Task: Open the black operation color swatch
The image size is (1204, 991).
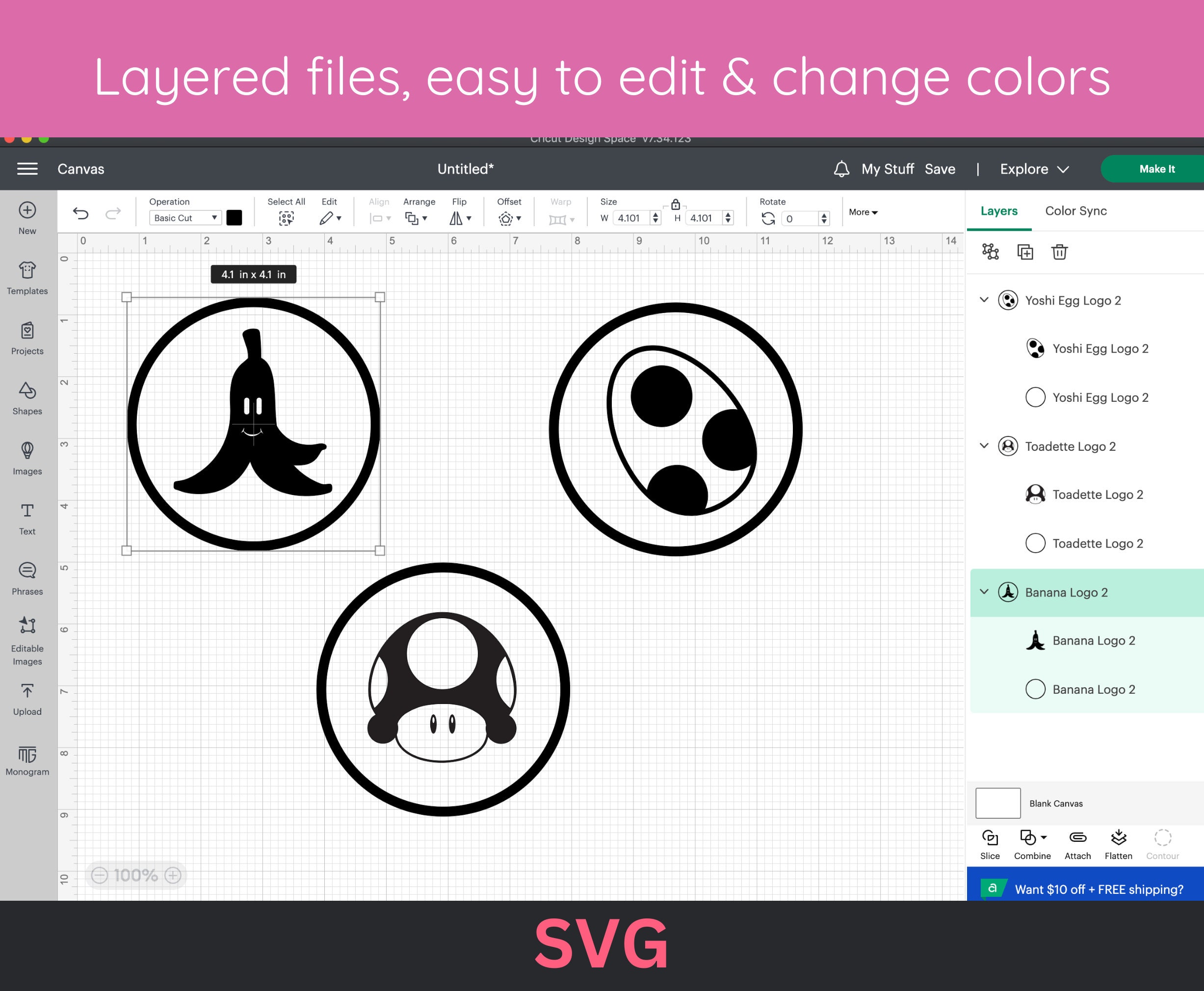Action: [x=234, y=217]
